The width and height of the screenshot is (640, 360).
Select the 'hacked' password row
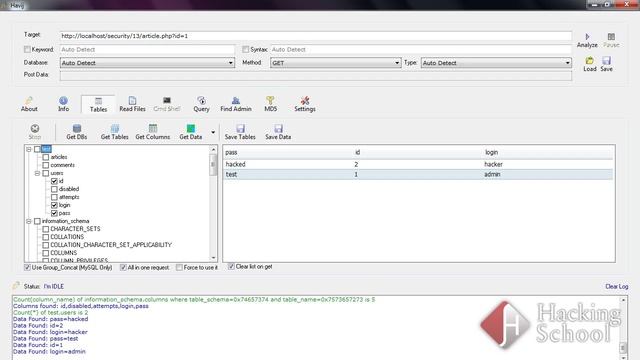[418, 164]
